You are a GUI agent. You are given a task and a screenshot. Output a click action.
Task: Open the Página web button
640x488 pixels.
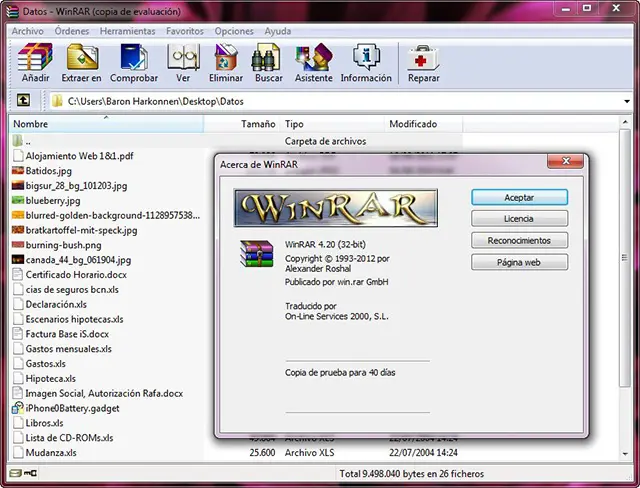(519, 262)
